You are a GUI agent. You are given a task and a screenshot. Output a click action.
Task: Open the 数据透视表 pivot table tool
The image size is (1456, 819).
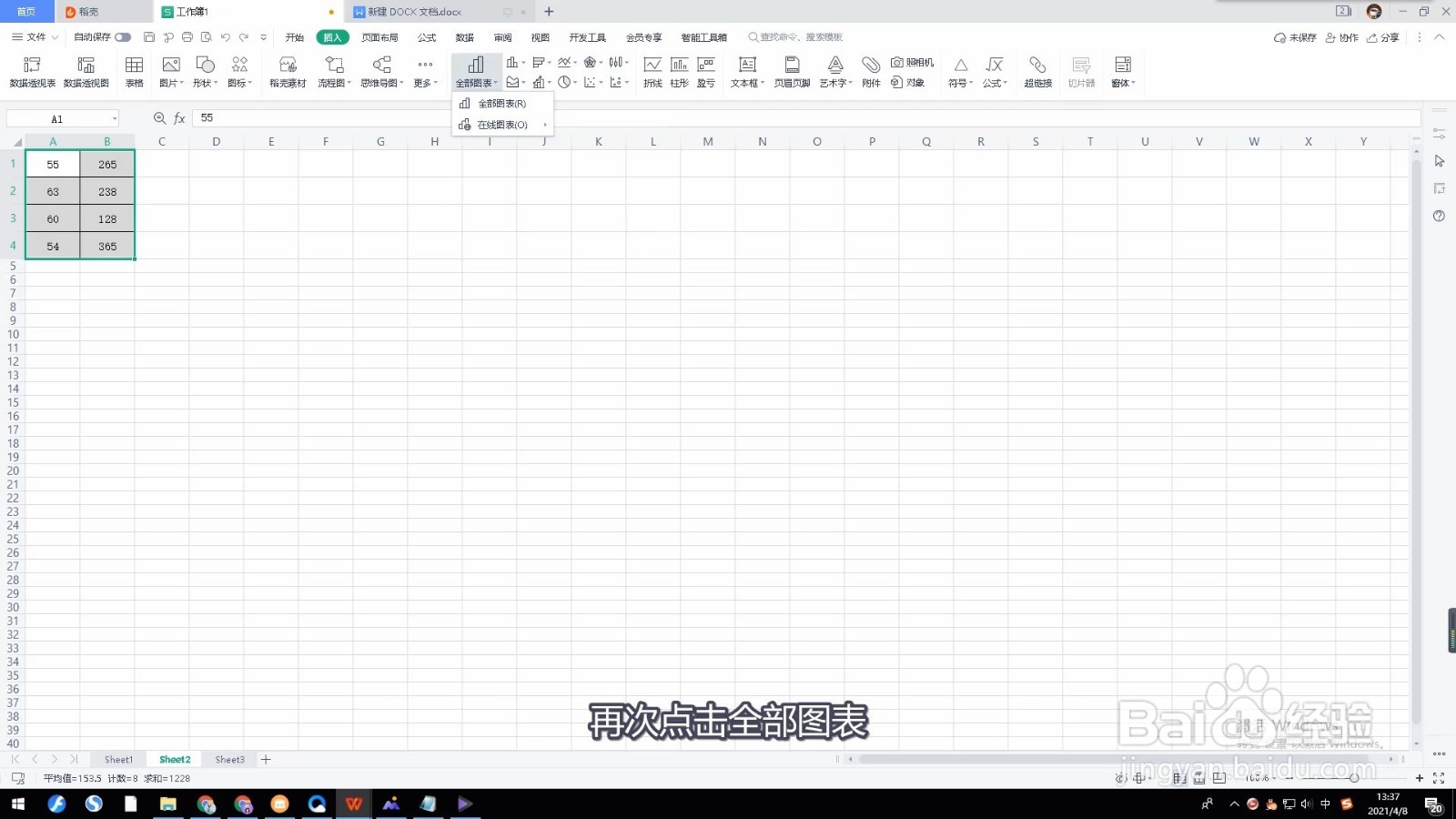click(x=32, y=72)
